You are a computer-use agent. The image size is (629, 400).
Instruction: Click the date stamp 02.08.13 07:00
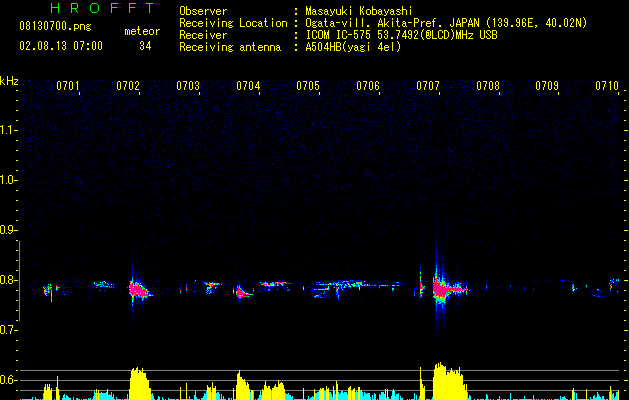point(61,46)
